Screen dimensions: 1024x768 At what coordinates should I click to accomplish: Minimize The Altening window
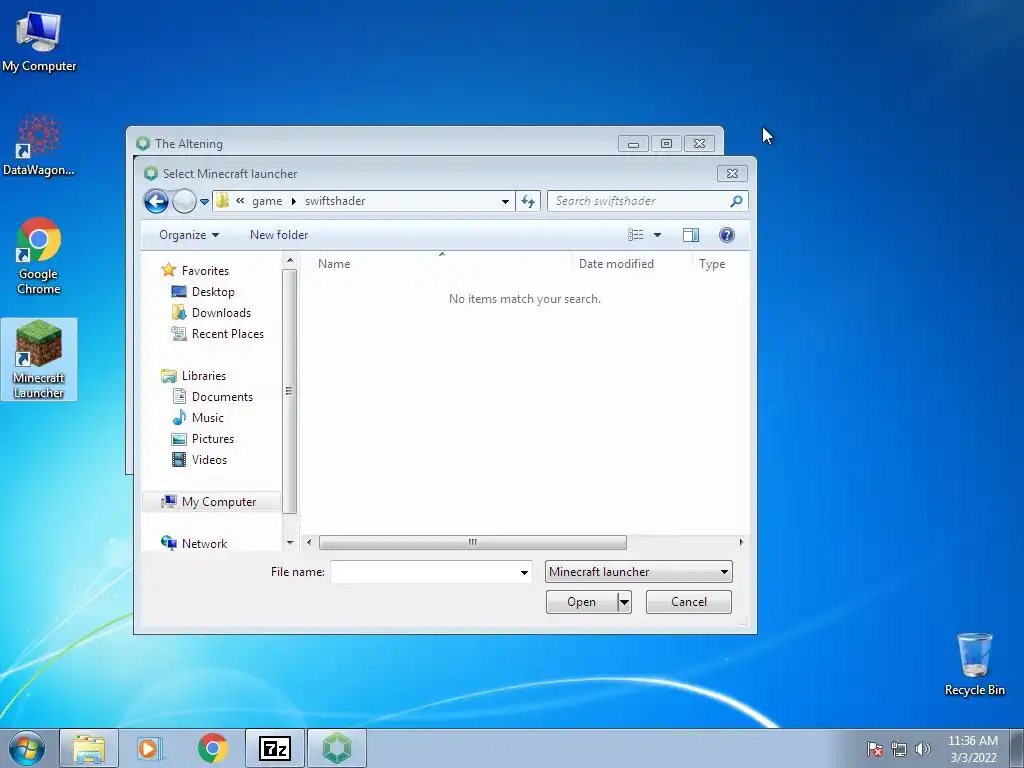tap(633, 144)
